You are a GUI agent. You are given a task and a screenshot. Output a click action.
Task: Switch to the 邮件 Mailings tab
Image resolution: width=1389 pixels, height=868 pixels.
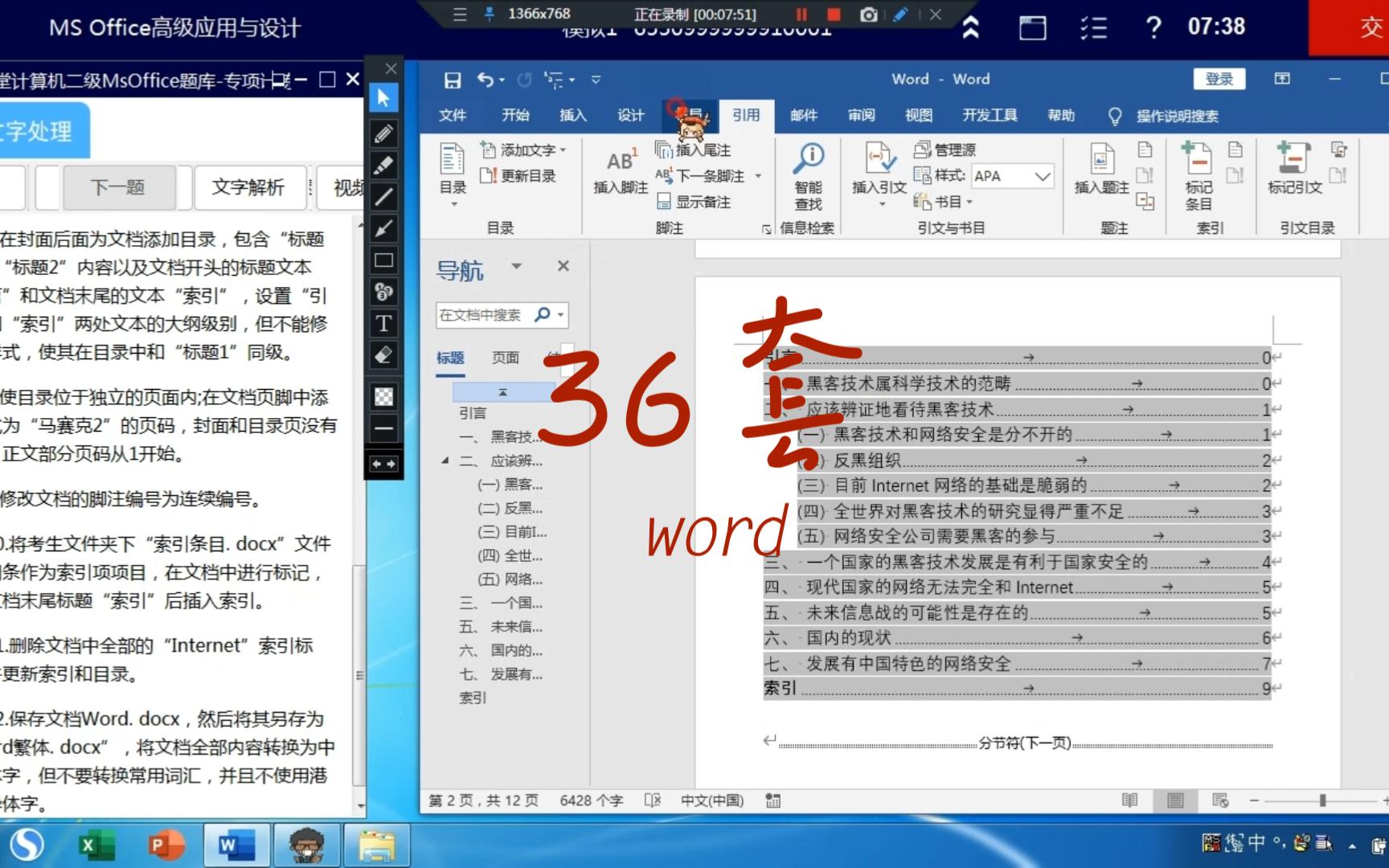(x=804, y=116)
